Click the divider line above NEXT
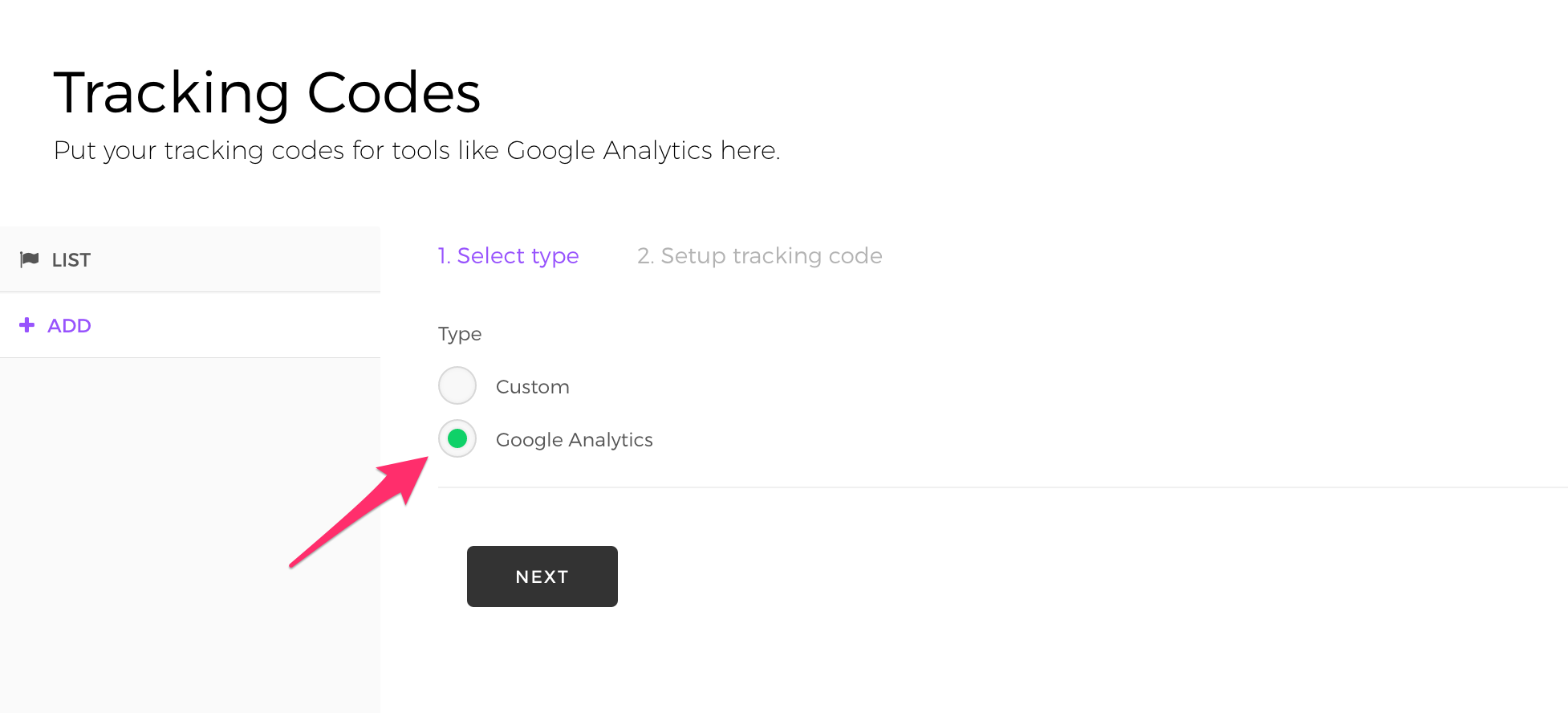This screenshot has height=713, width=1568. (1003, 487)
